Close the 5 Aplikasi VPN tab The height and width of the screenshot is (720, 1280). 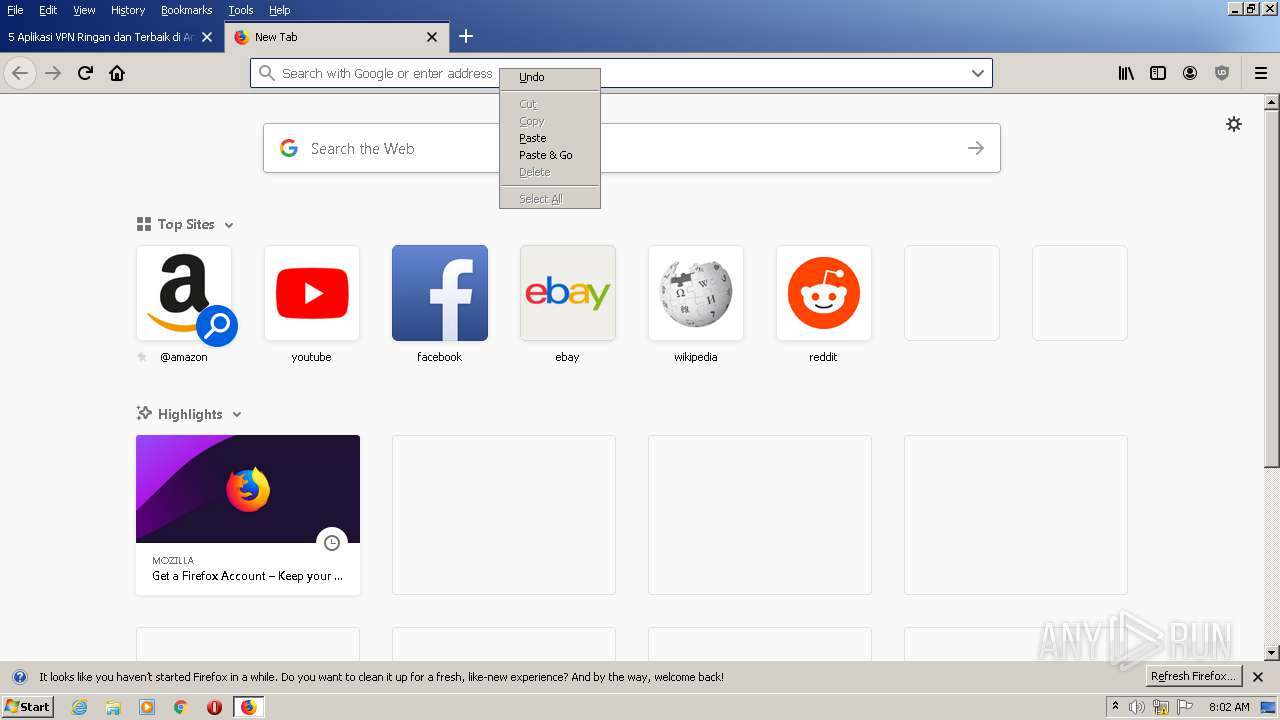click(207, 37)
